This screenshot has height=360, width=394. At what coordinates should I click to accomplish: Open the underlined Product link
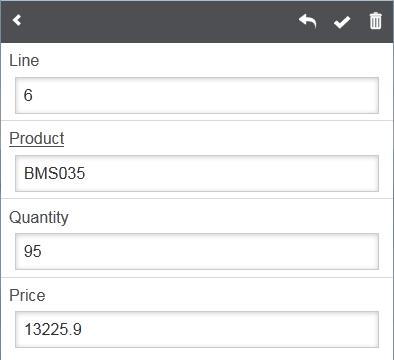[37, 138]
